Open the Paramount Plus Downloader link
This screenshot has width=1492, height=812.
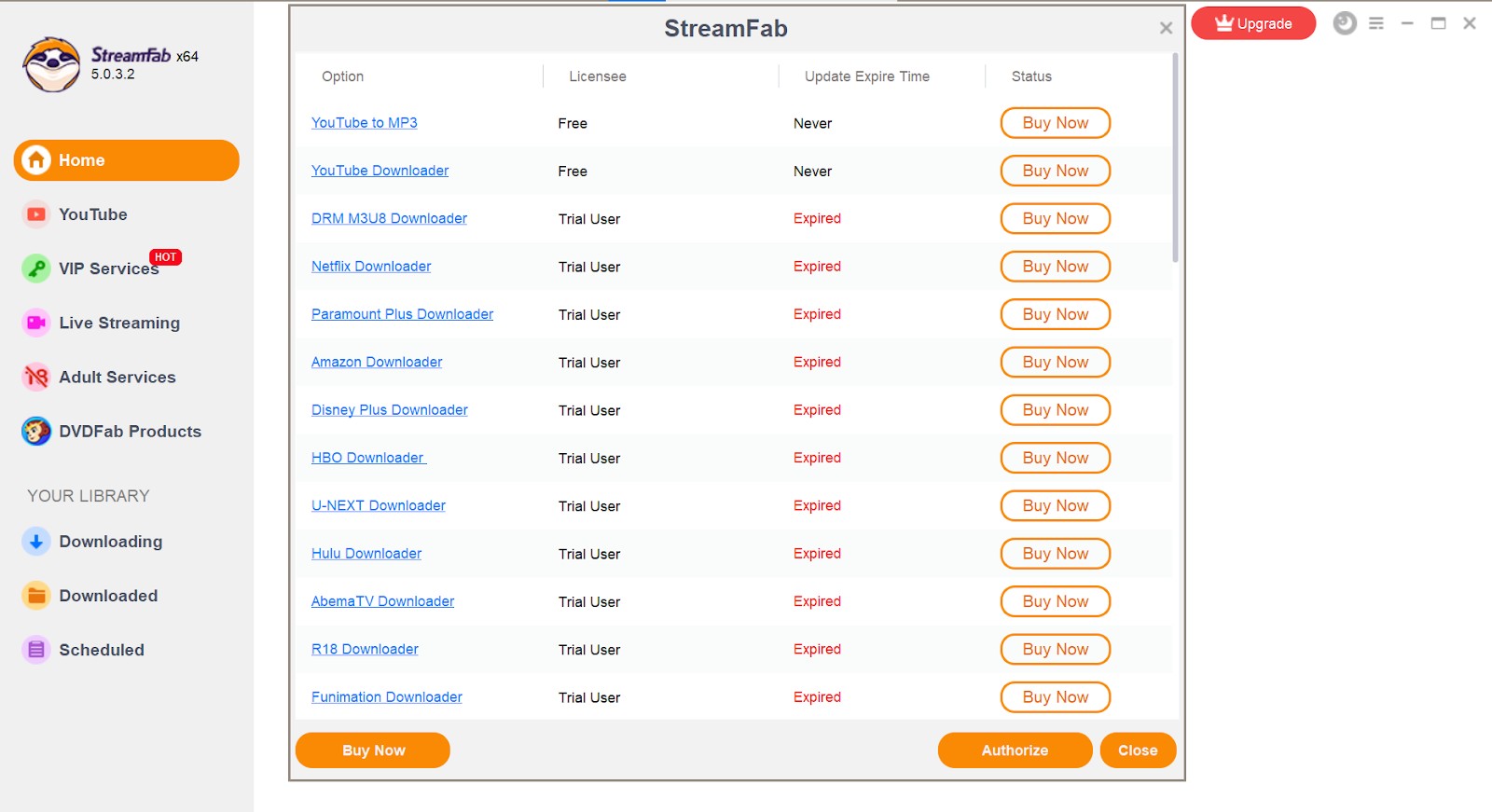click(403, 314)
